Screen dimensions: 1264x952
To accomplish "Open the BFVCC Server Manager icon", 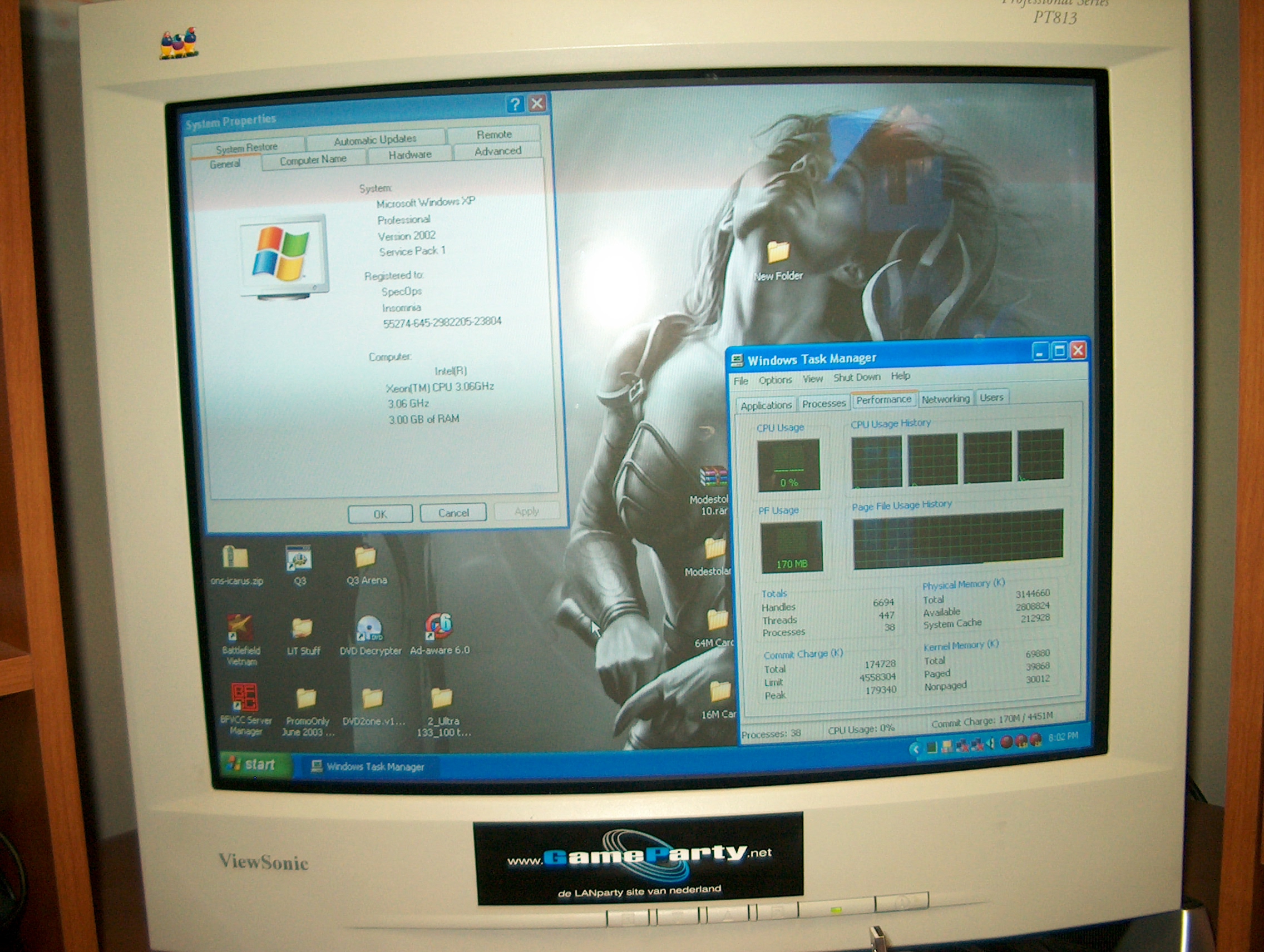I will coord(245,698).
